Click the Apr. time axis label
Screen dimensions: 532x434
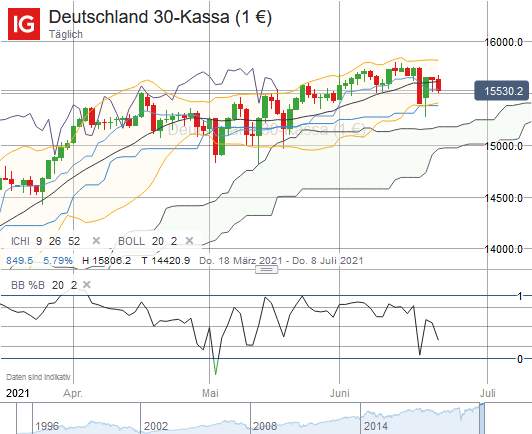(x=73, y=393)
